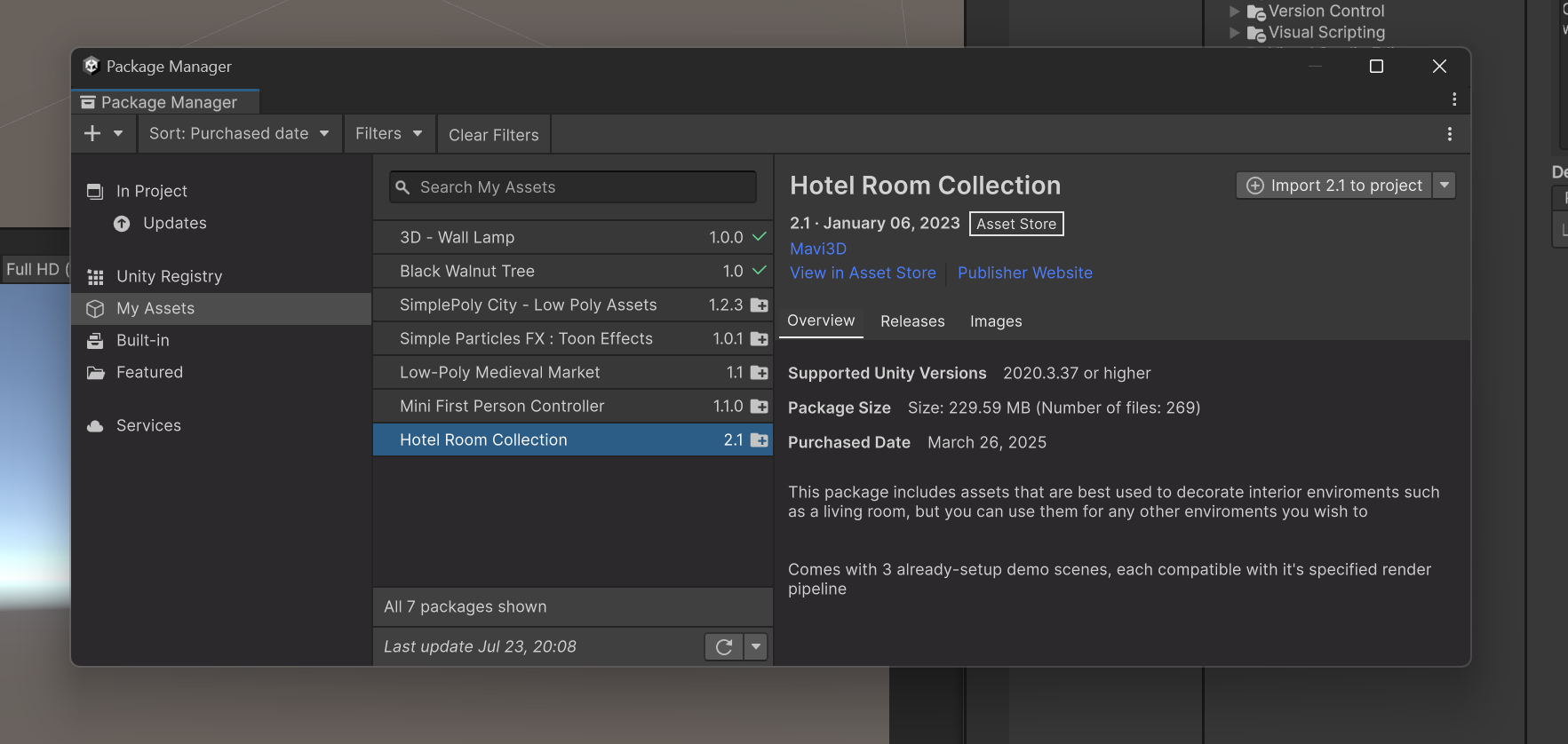Screen dimensions: 1568x744
Task: Select Simple Particles FX : Toon Effects
Action: (x=573, y=338)
